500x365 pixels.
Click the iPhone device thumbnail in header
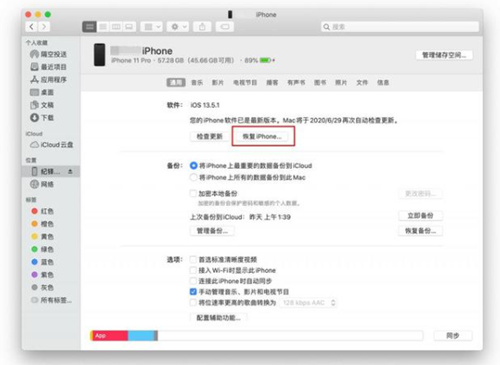click(x=99, y=55)
